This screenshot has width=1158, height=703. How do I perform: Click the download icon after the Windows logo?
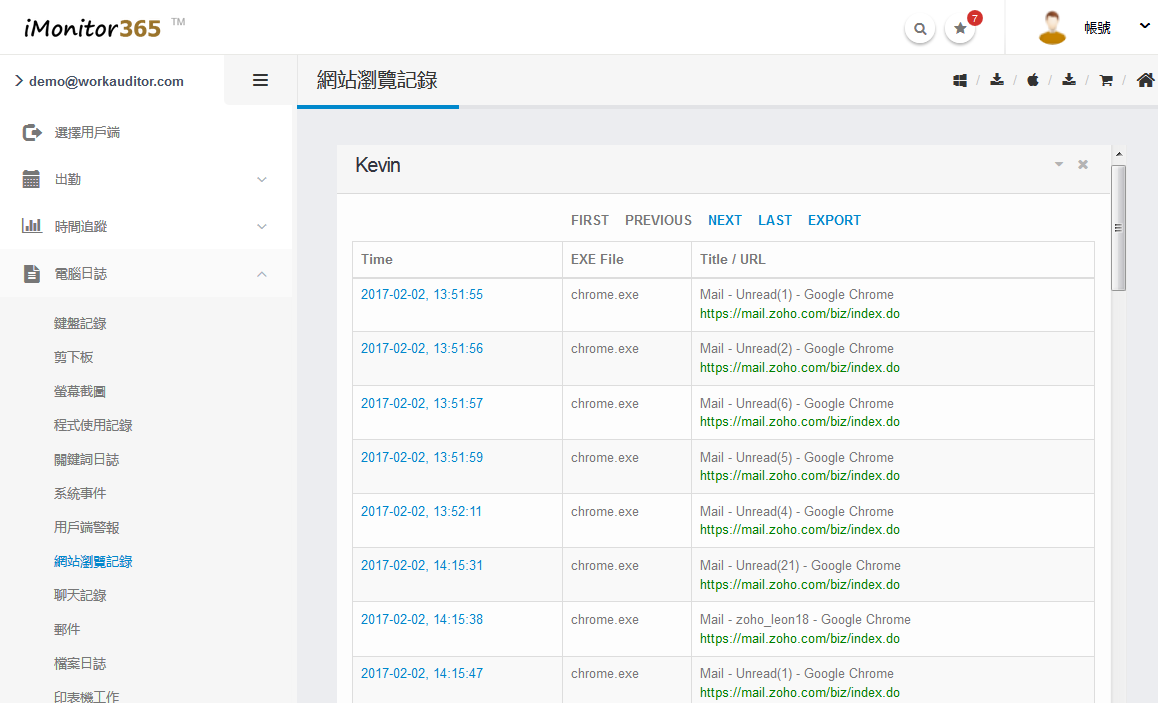[x=997, y=81]
